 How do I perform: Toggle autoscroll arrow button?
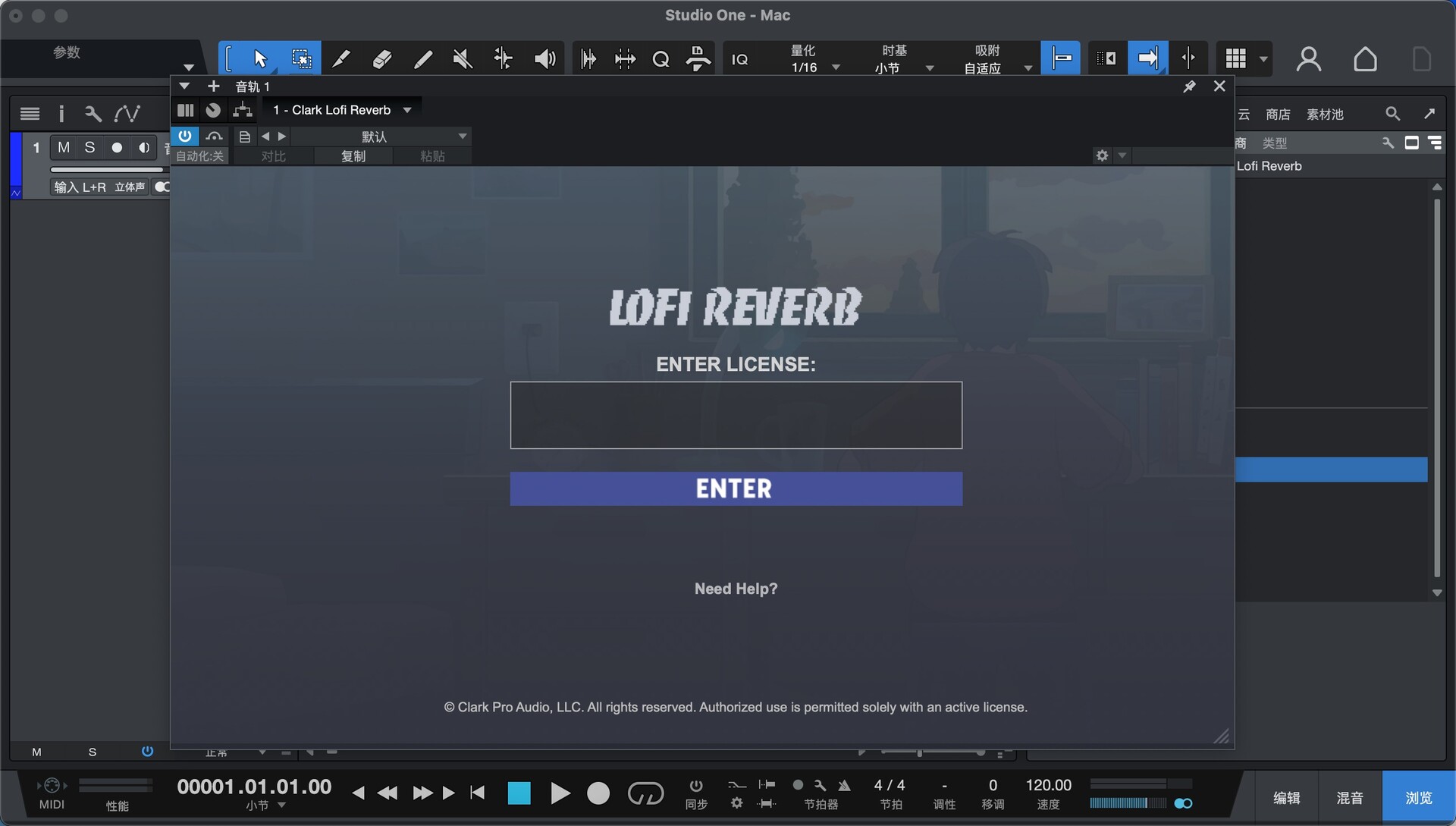(x=1147, y=58)
